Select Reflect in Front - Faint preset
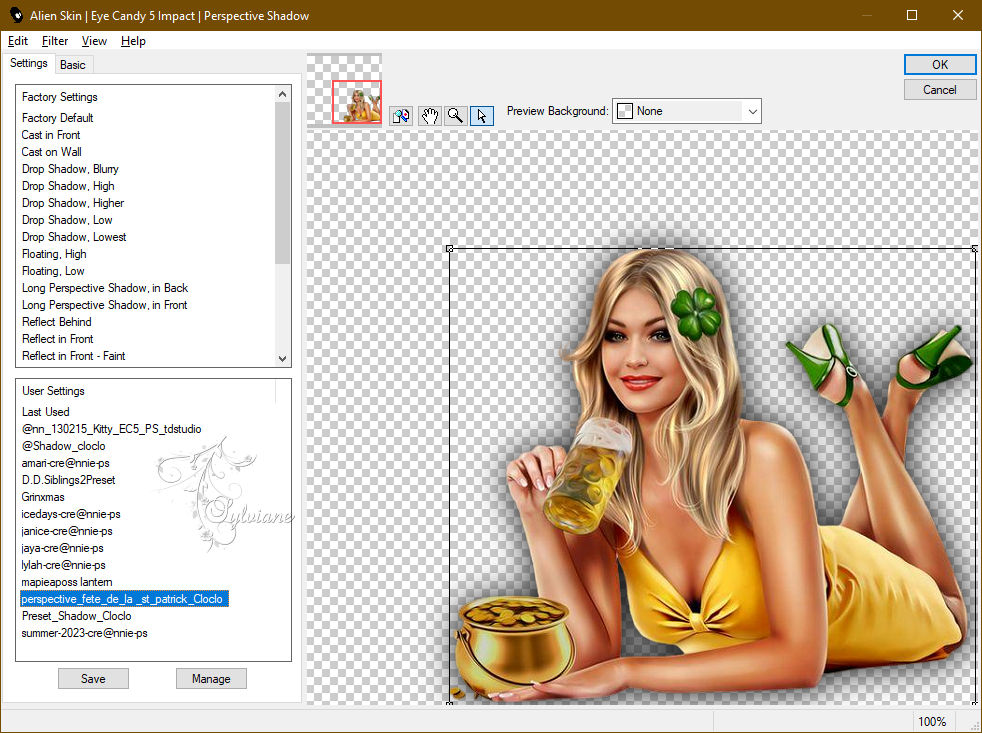 click(73, 355)
